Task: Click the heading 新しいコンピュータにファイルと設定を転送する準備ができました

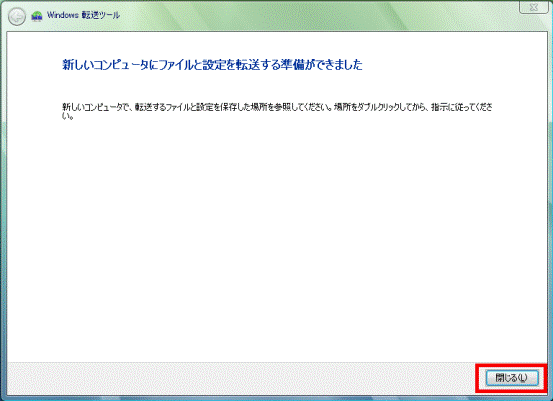Action: tap(212, 65)
